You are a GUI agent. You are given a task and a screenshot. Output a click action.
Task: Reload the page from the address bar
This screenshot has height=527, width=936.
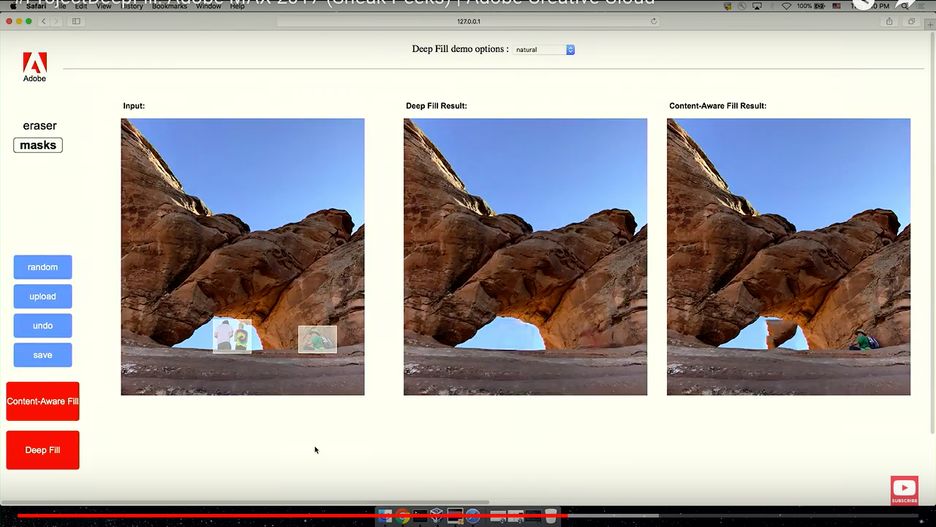pyautogui.click(x=654, y=21)
